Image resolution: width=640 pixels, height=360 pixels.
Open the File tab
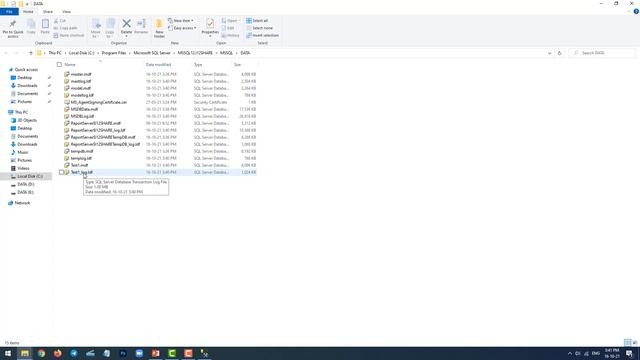(9, 11)
